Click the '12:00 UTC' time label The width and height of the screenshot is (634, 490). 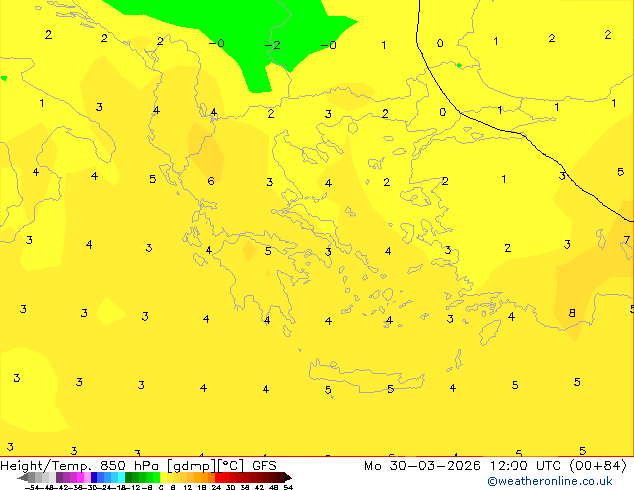(x=525, y=466)
